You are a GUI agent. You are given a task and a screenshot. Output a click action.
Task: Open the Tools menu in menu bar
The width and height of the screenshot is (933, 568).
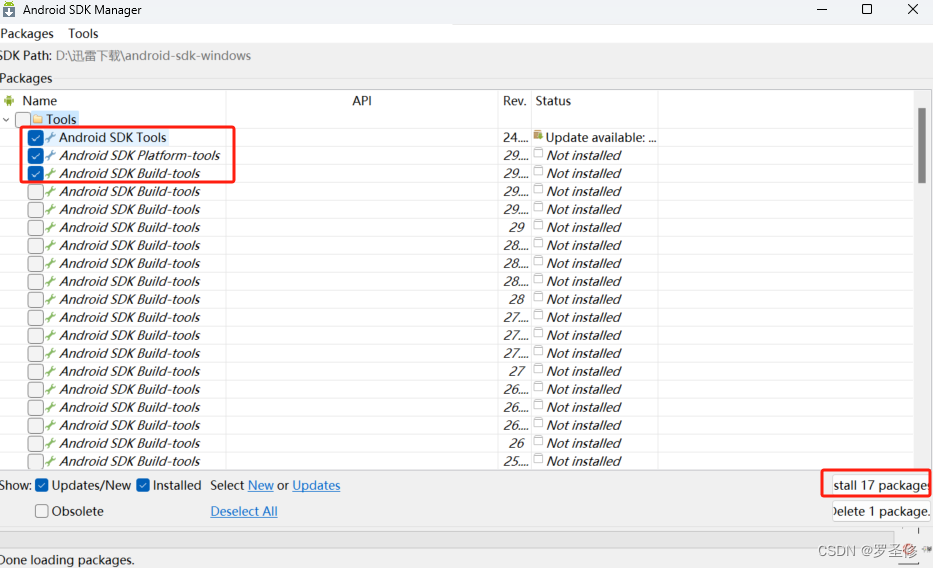pyautogui.click(x=83, y=34)
